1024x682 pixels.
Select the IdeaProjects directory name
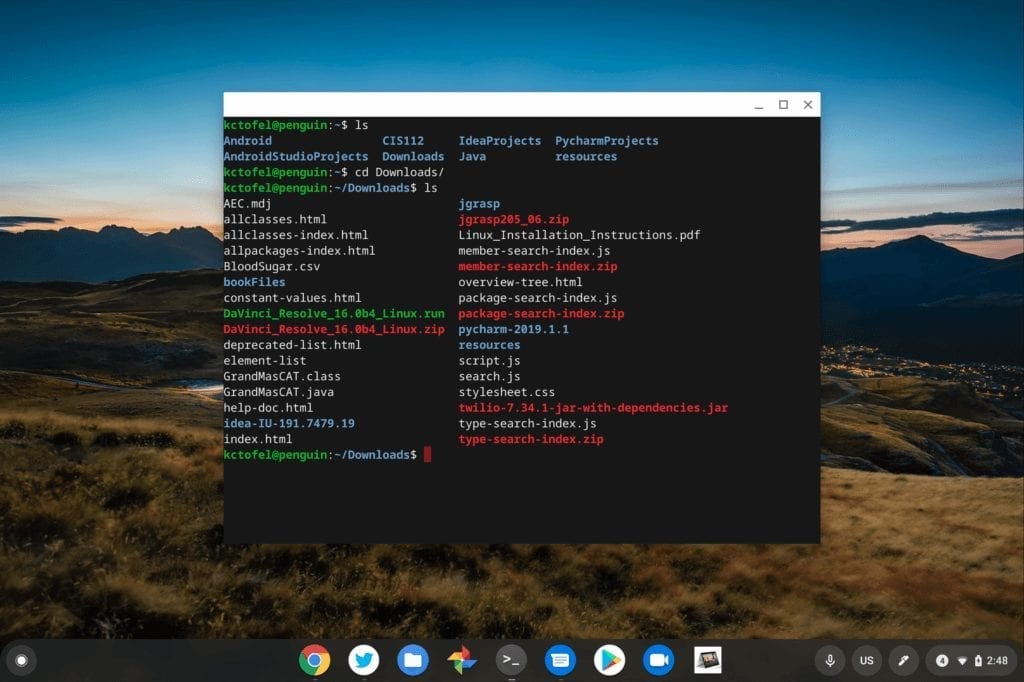click(x=500, y=141)
